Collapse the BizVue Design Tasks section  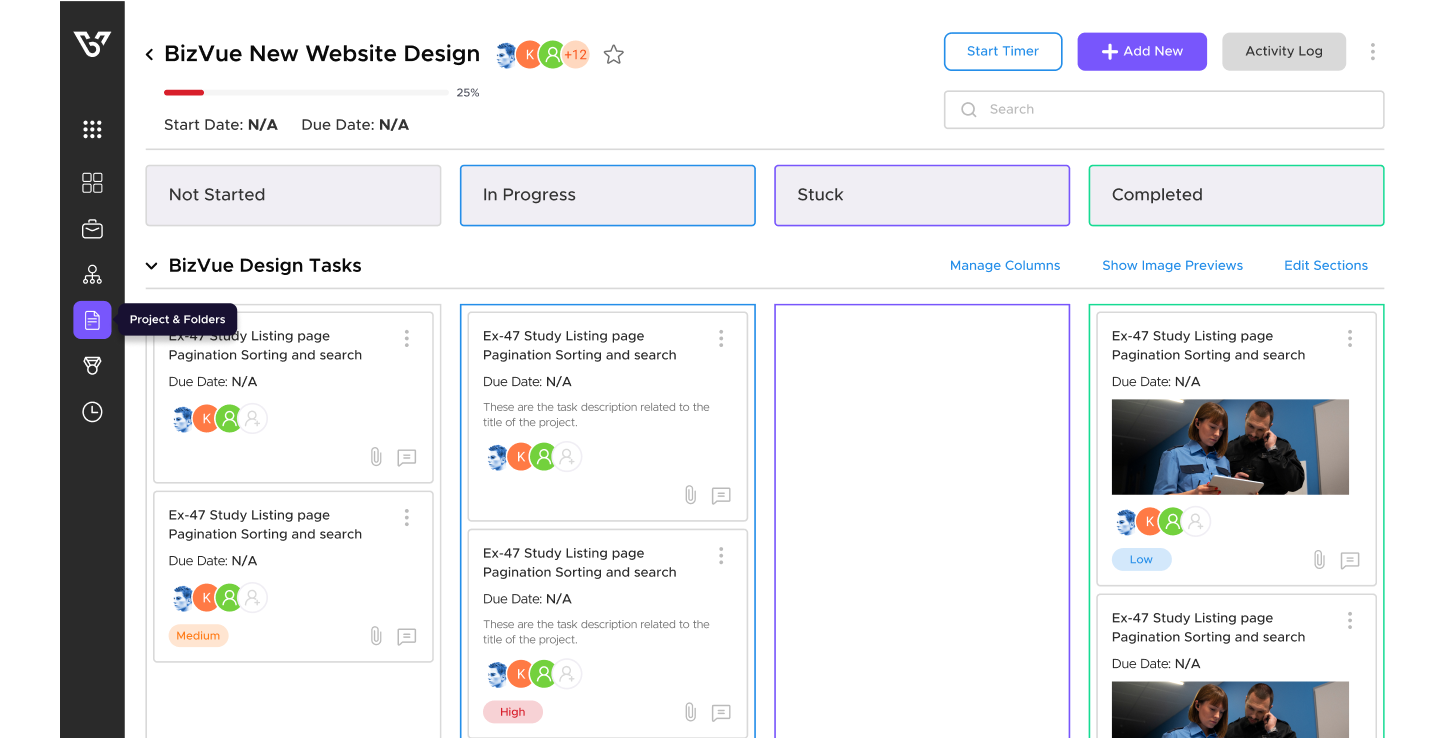[x=151, y=265]
